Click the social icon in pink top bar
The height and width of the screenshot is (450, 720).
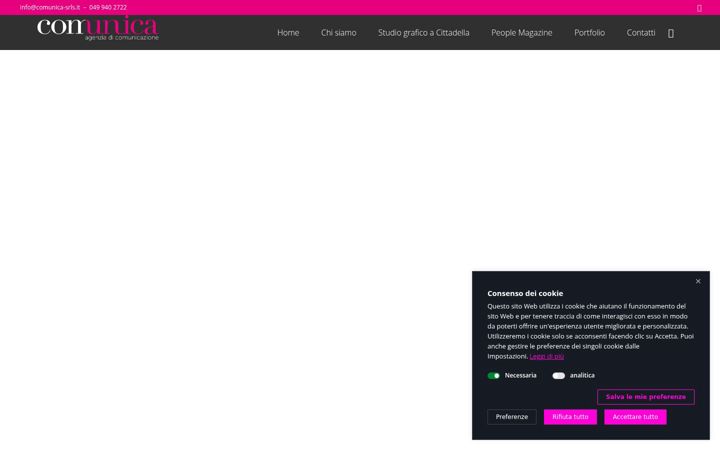point(699,8)
